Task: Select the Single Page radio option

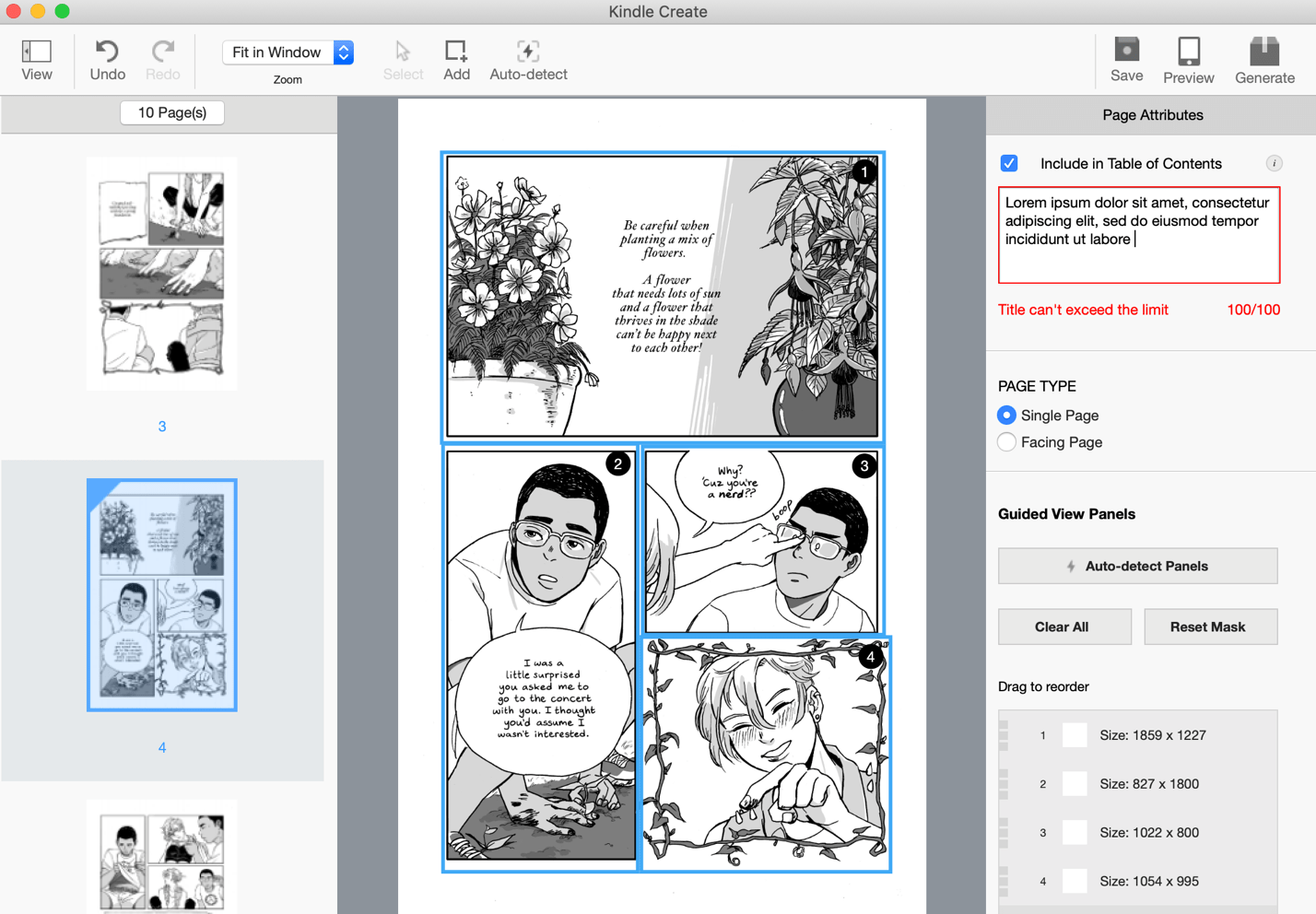Action: pyautogui.click(x=1007, y=416)
